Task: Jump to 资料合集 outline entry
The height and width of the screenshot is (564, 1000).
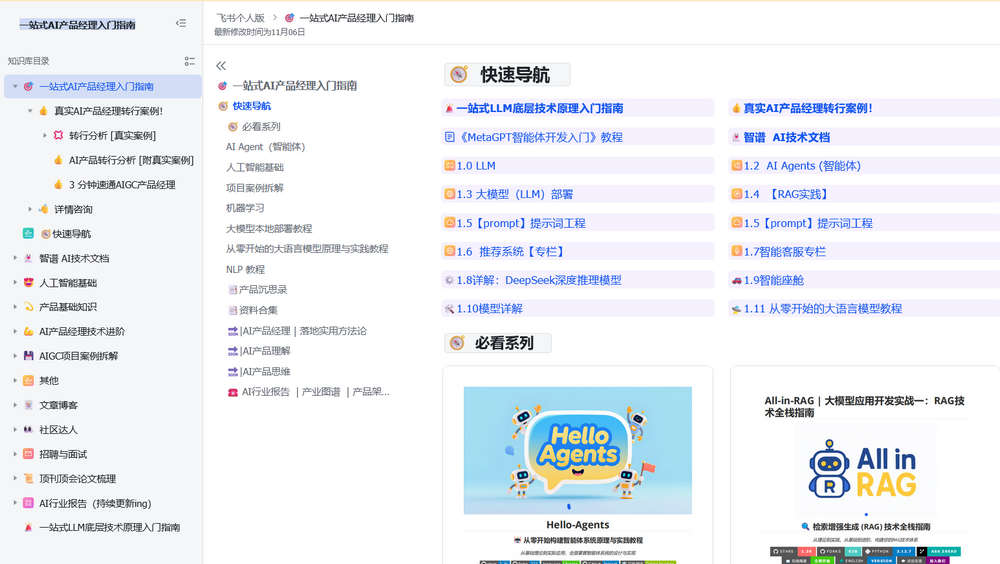Action: [x=258, y=310]
